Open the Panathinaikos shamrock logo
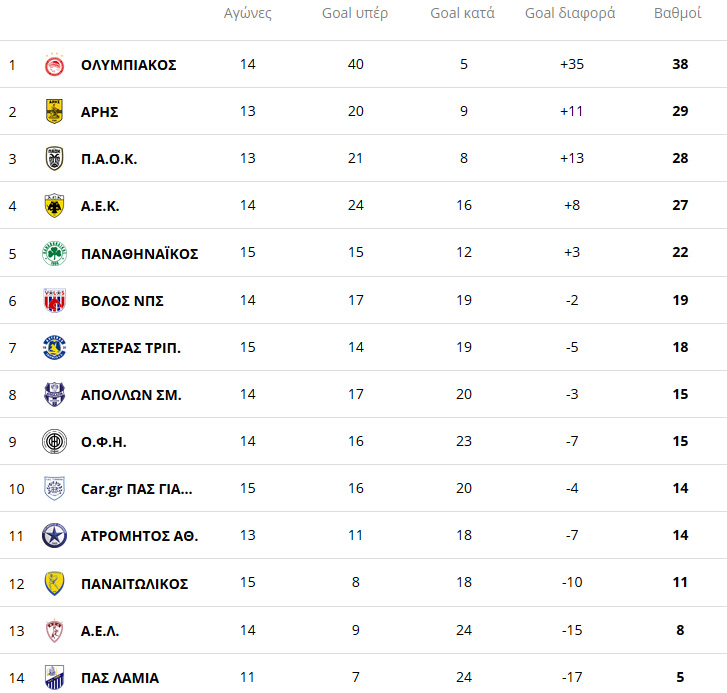Image resolution: width=727 pixels, height=693 pixels. [54, 253]
